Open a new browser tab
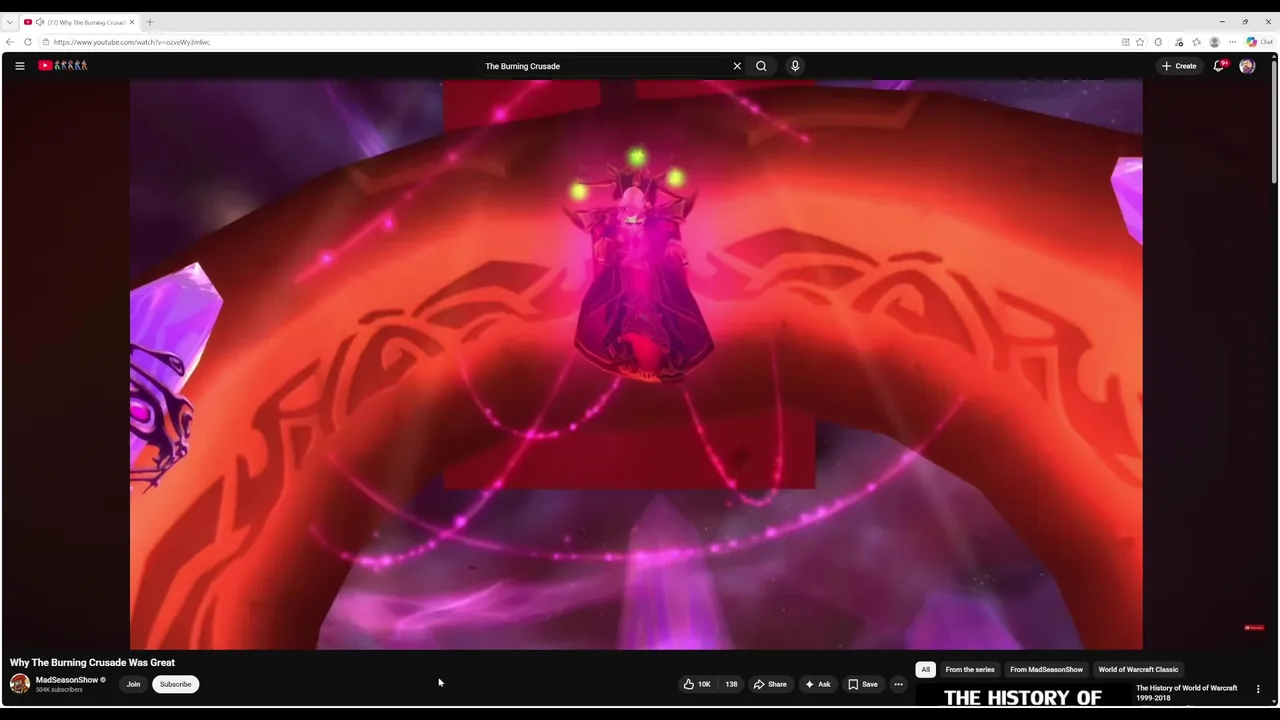 click(x=150, y=22)
